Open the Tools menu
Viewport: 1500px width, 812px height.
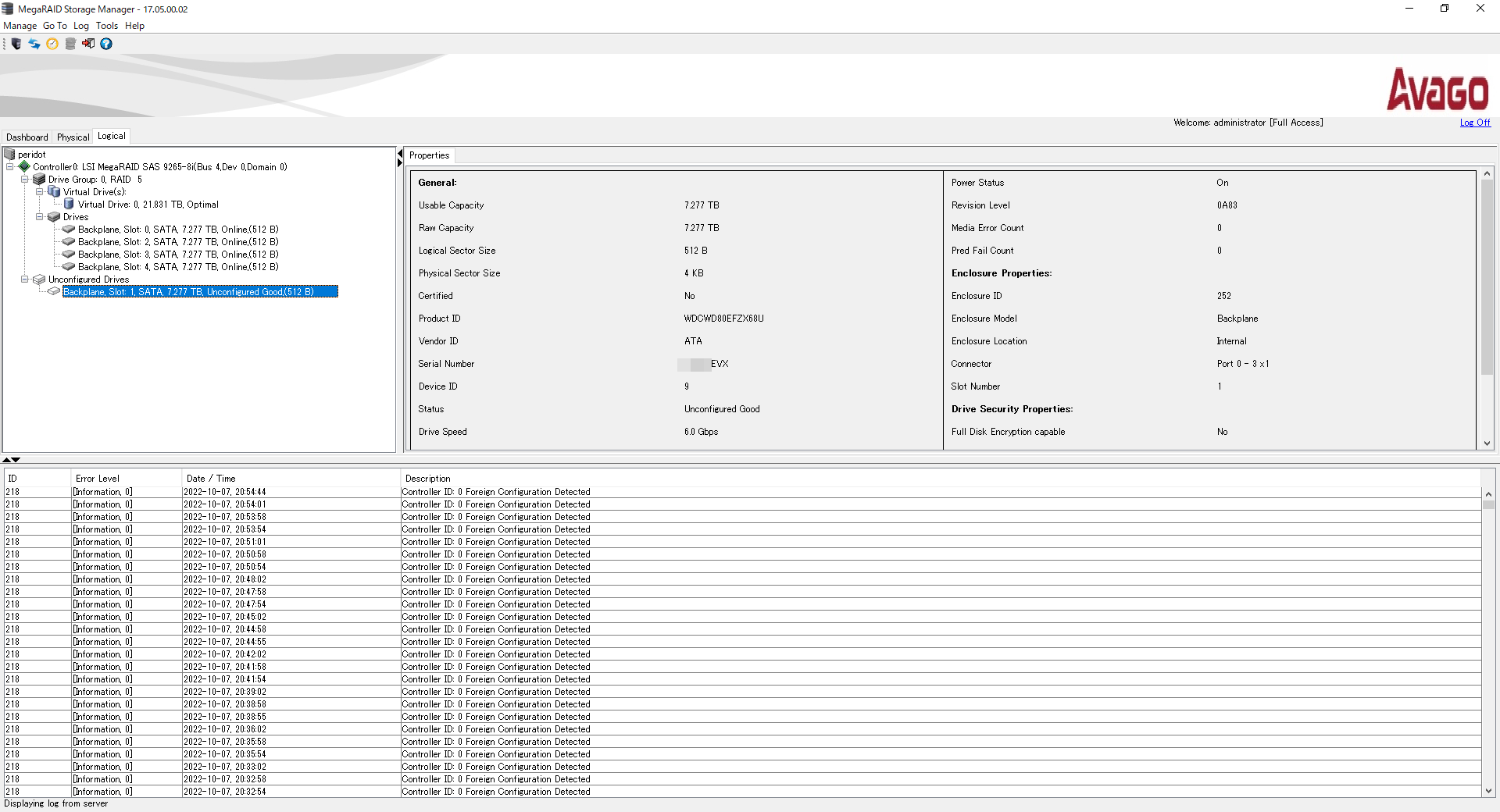(107, 26)
